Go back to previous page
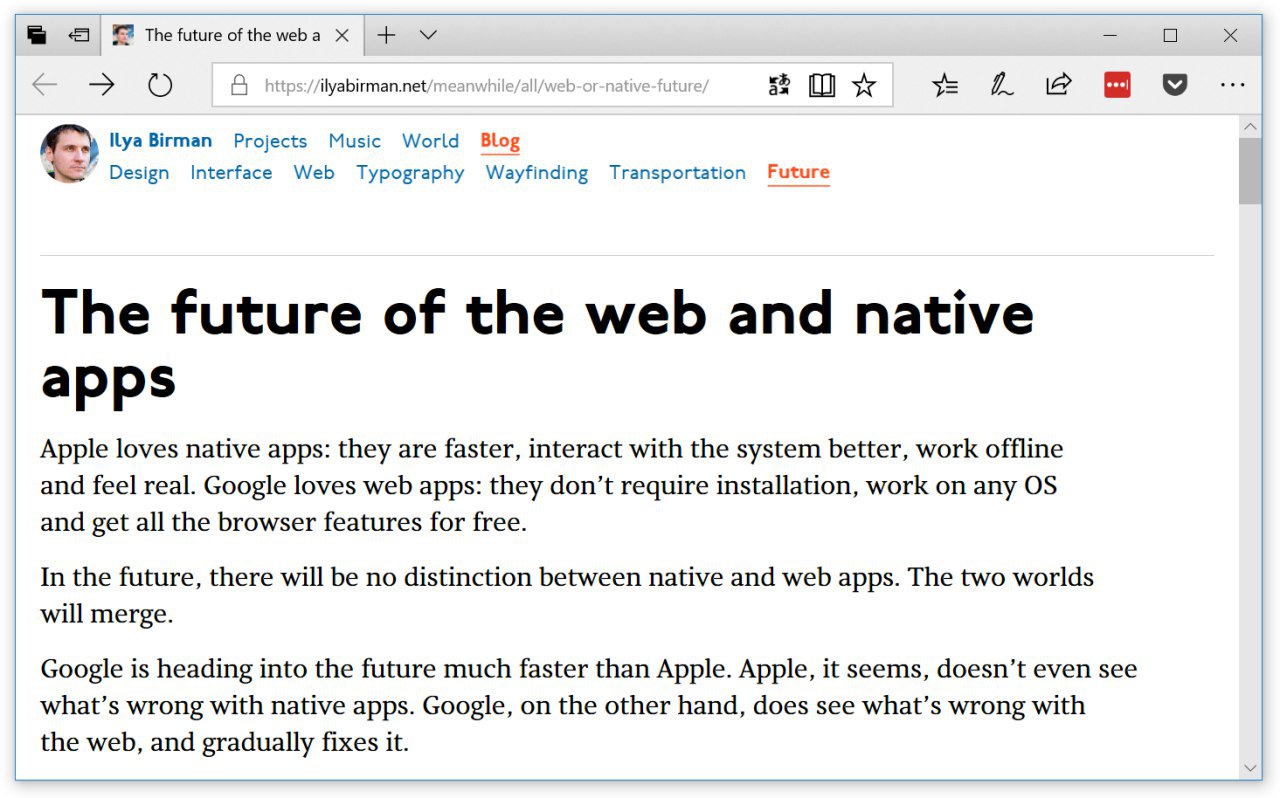The height and width of the screenshot is (798, 1280). pyautogui.click(x=45, y=85)
